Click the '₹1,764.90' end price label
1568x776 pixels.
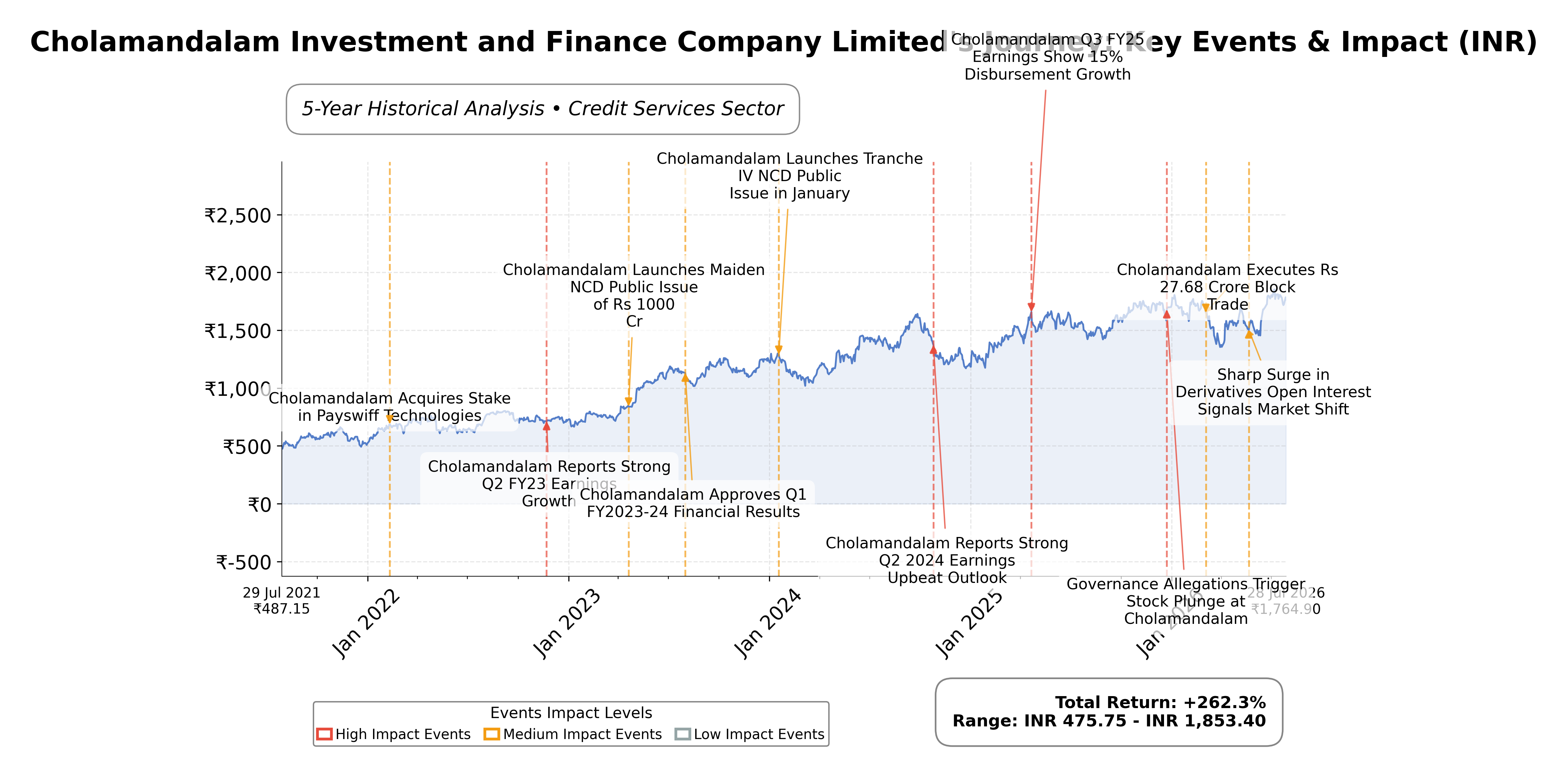click(1285, 609)
